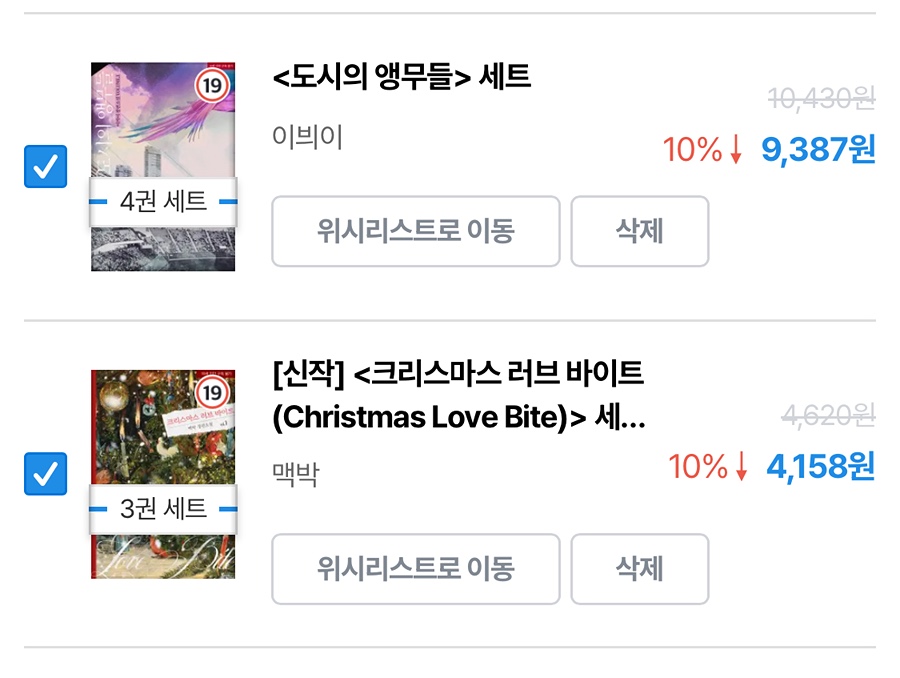Click the red discount arrow beside 4,158원

[x=741, y=466]
